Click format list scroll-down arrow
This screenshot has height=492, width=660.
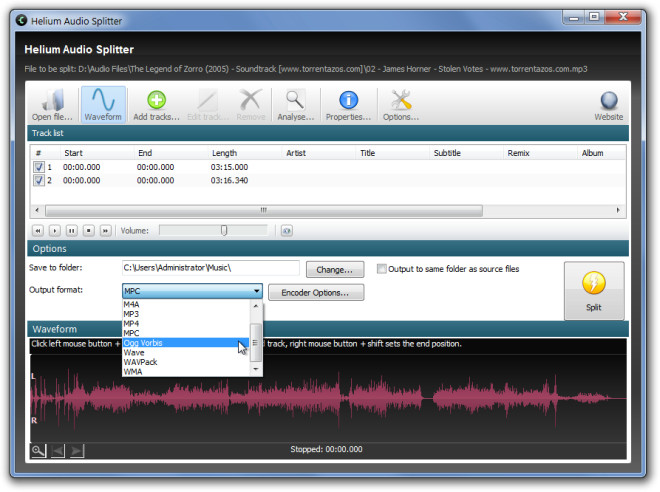256,369
